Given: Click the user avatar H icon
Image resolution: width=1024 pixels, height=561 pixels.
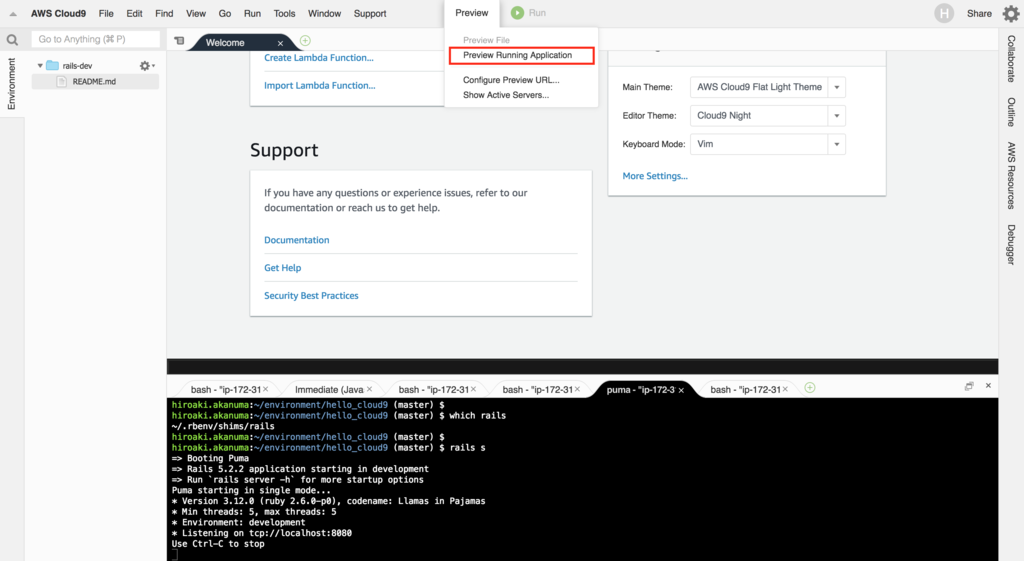Looking at the screenshot, I should [944, 13].
